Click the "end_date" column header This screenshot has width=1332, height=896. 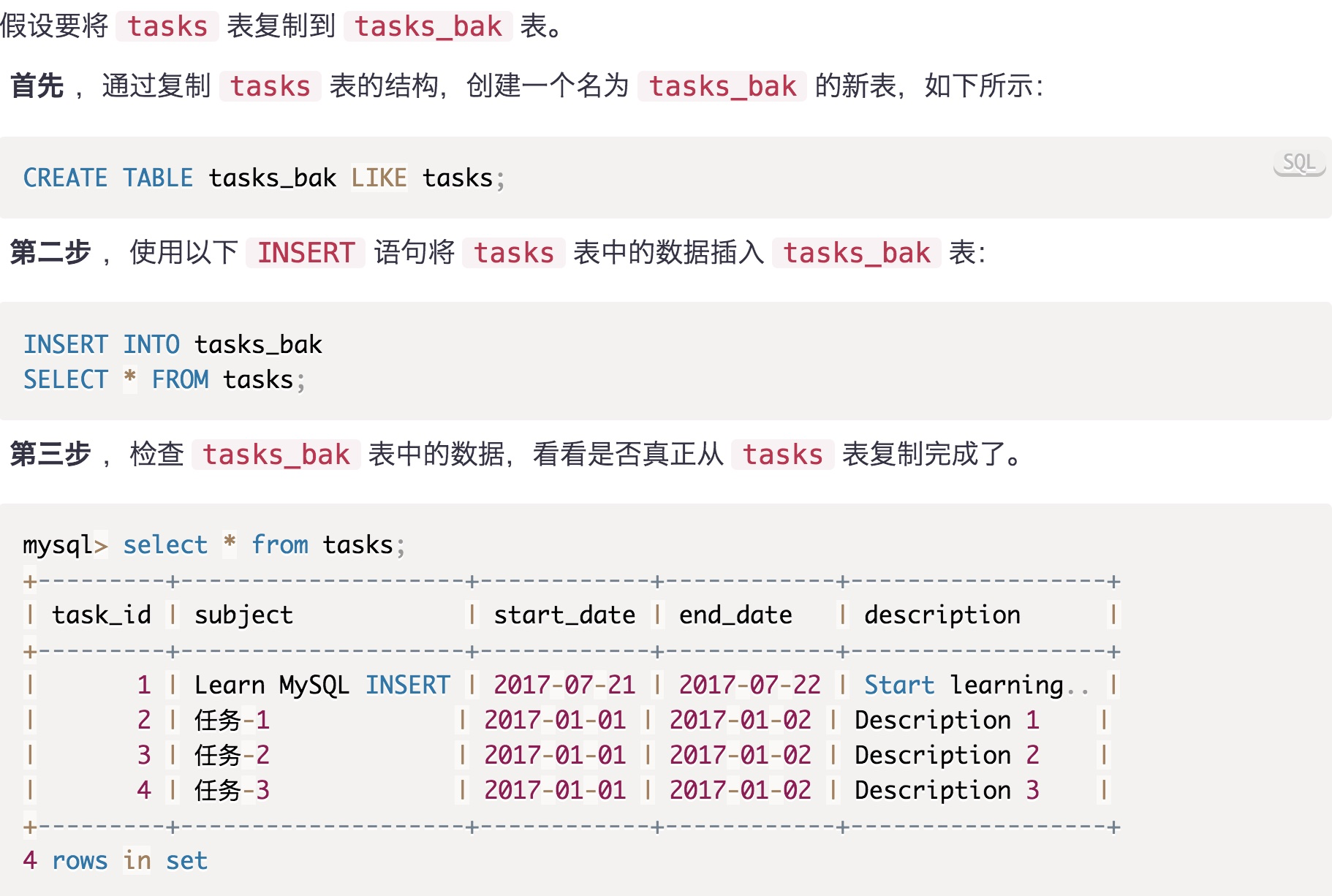[x=735, y=615]
